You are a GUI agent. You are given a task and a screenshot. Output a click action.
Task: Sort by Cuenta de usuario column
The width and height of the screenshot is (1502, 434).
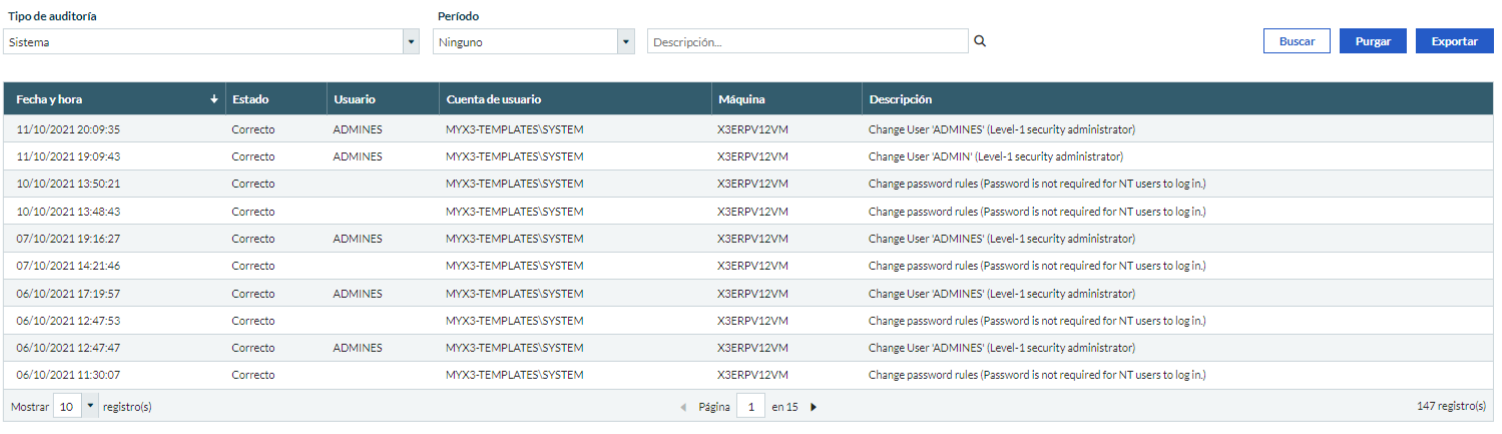[x=494, y=100]
